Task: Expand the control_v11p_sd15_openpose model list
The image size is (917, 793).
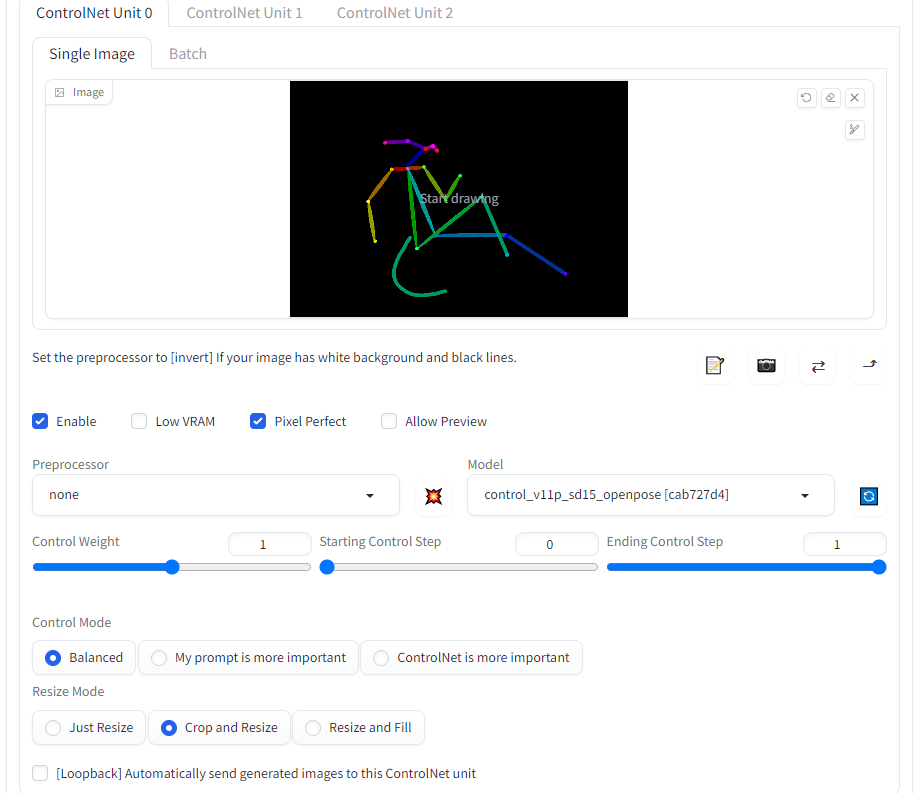Action: pos(804,495)
